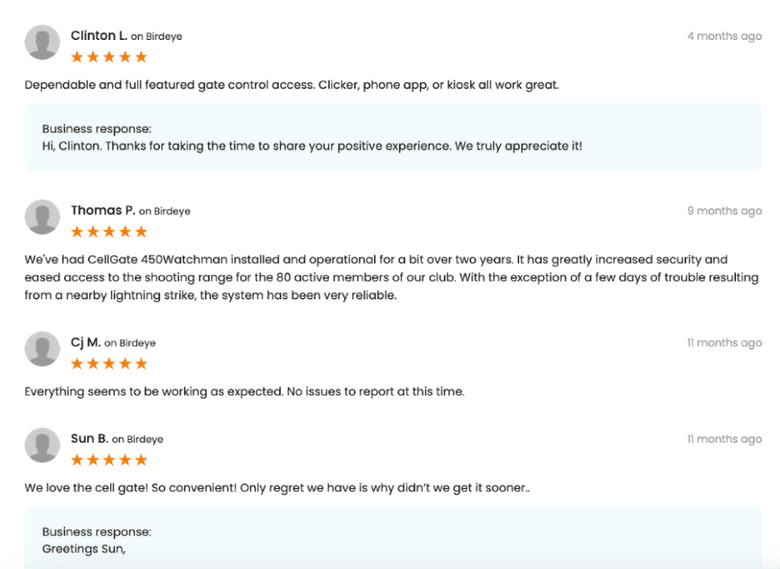The width and height of the screenshot is (780, 569).
Task: Select the Cj M. reviewer name
Action: pyautogui.click(x=85, y=343)
